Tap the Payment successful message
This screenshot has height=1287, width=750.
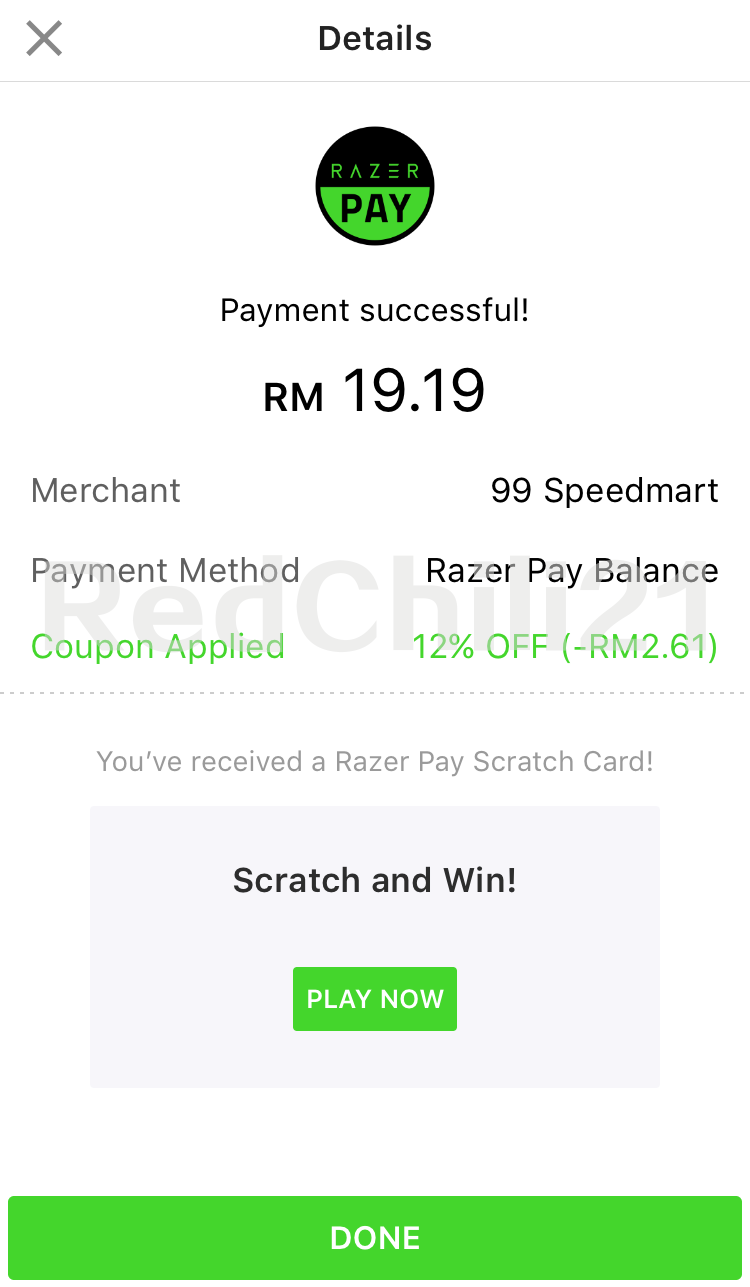(x=375, y=310)
